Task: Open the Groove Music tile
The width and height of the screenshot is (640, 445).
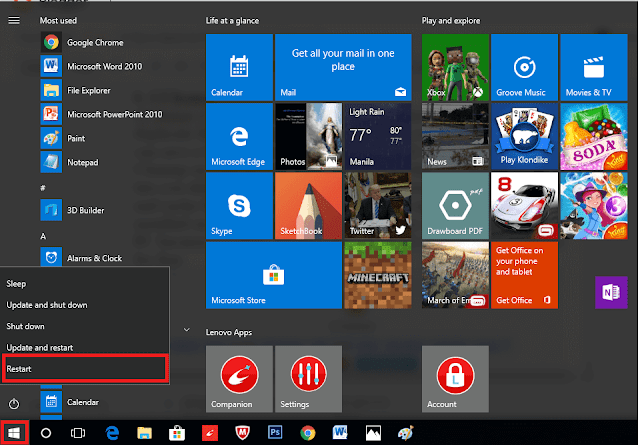Action: tap(524, 67)
